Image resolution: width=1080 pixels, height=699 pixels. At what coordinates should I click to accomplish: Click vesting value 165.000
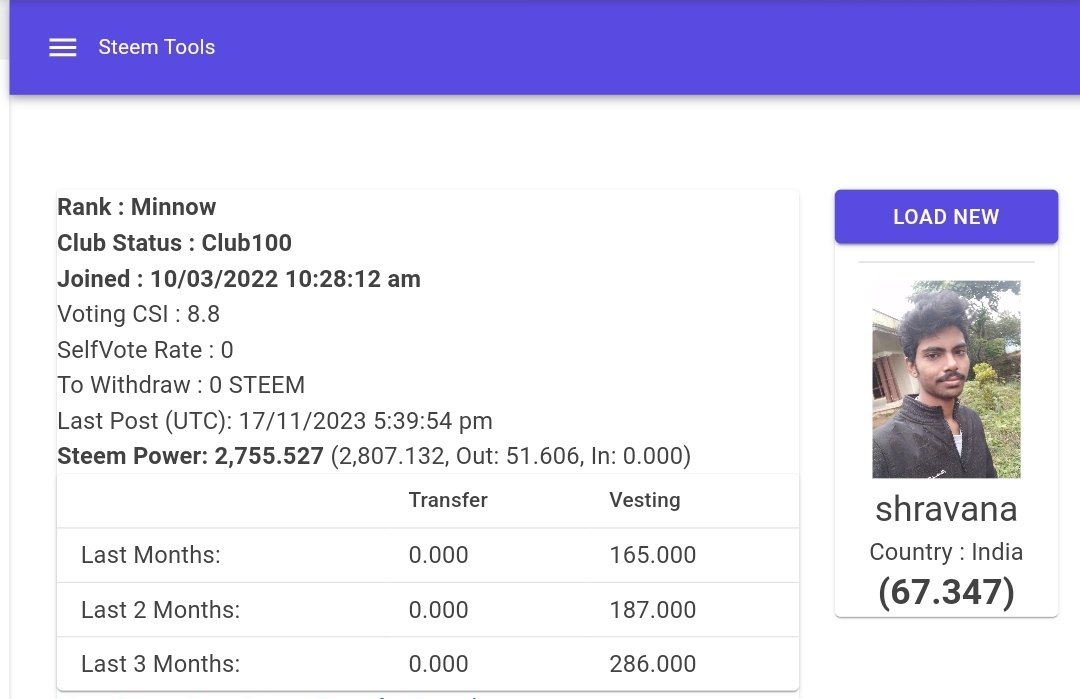click(x=652, y=555)
